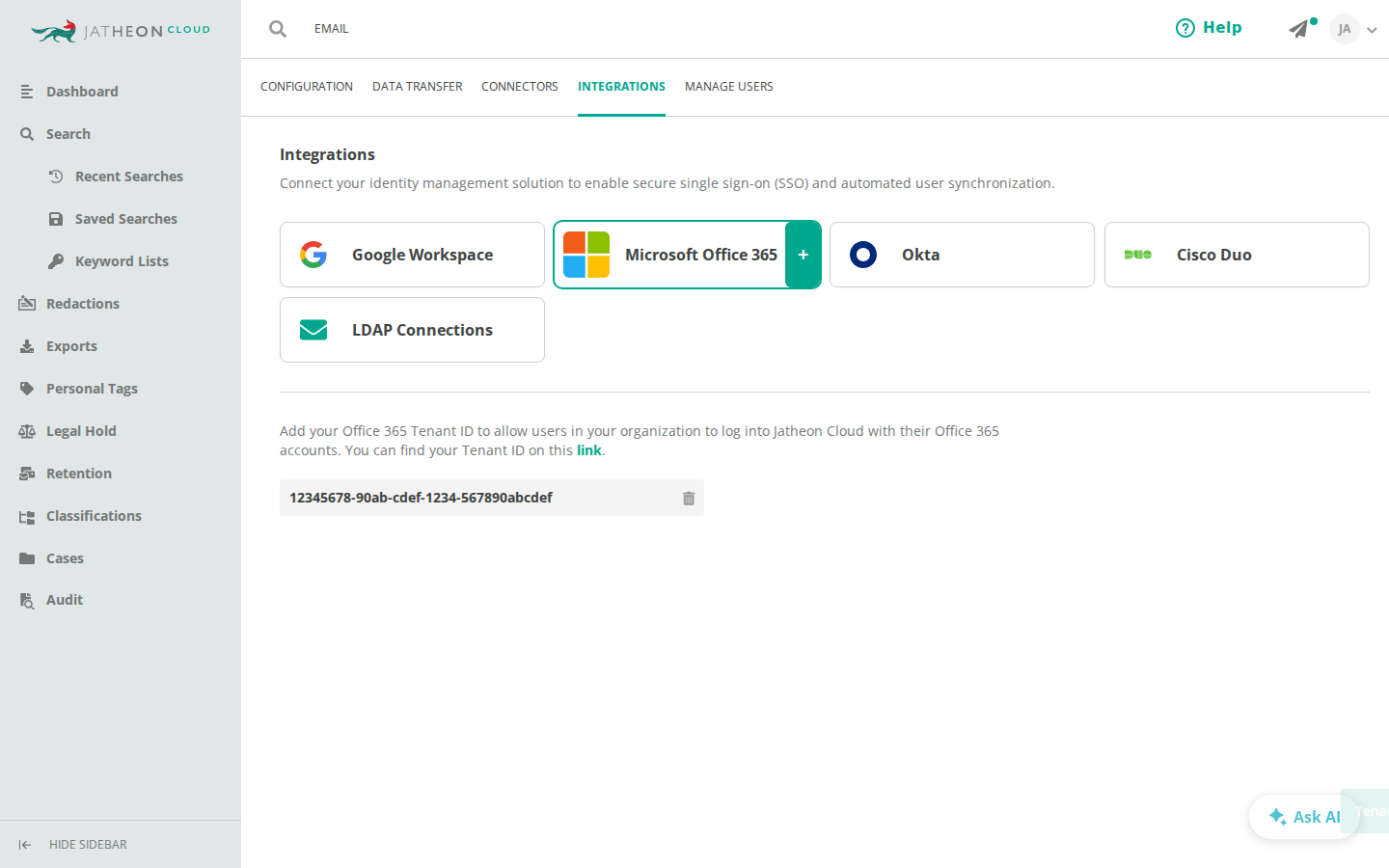The width and height of the screenshot is (1389, 868).
Task: Expand the user account dropdown chevron
Action: click(1372, 30)
